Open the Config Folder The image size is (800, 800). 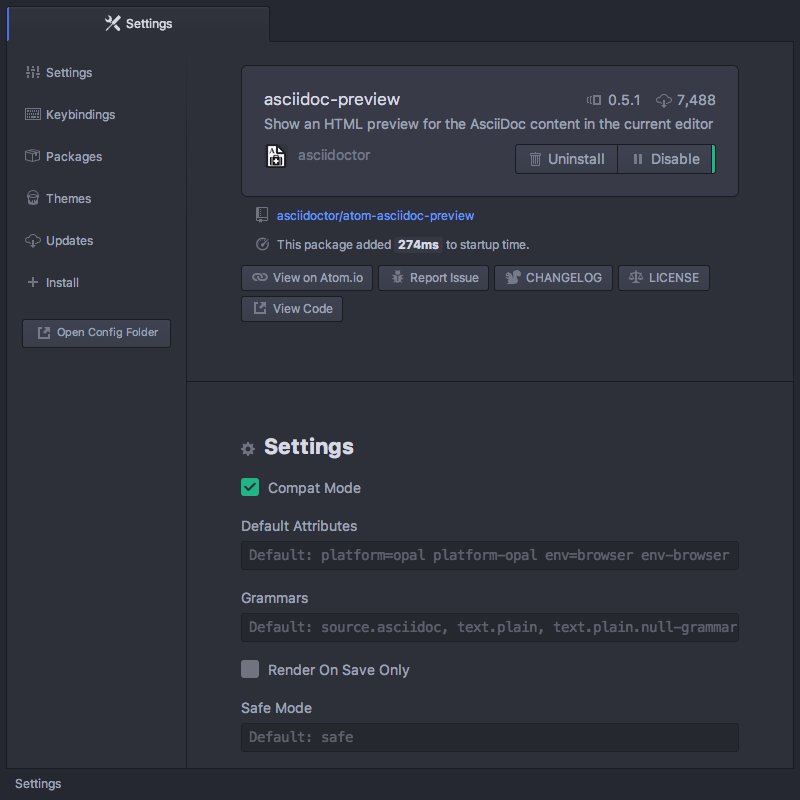(x=96, y=333)
